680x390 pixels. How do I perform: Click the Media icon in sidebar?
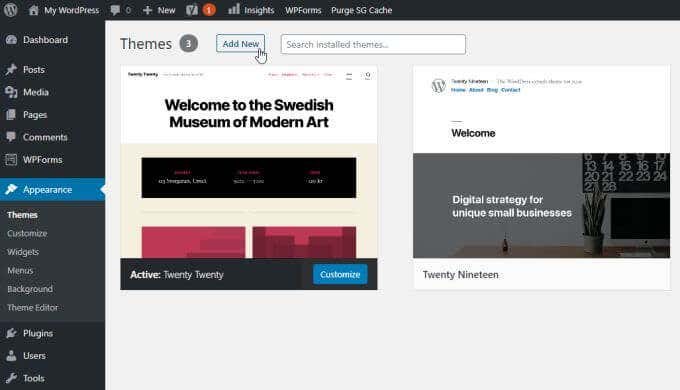(11, 92)
